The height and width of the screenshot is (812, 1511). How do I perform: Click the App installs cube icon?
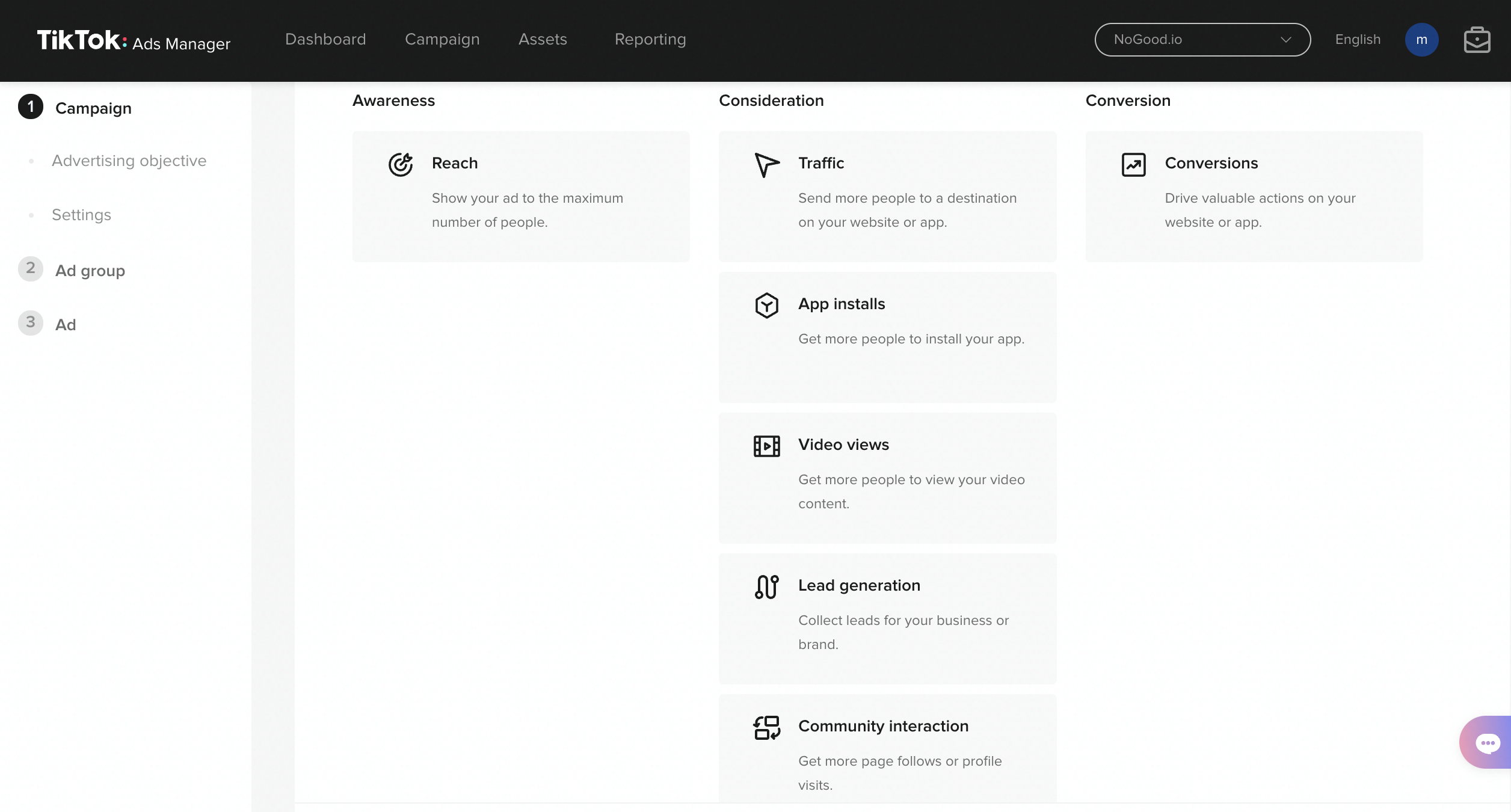click(767, 305)
